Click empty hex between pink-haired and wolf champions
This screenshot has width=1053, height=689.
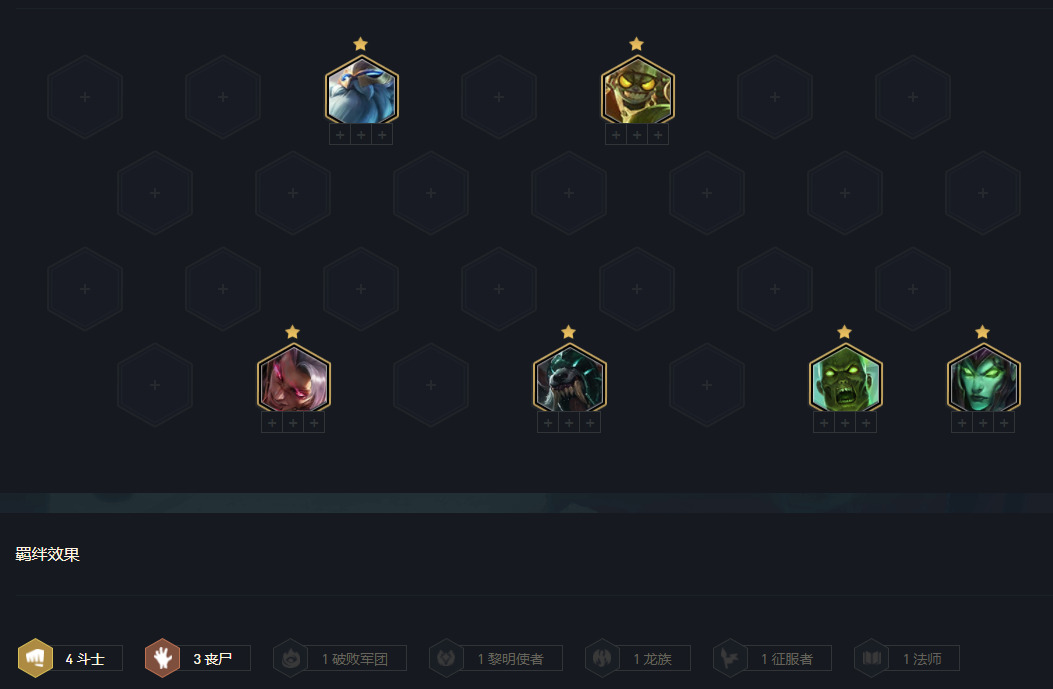[431, 385]
